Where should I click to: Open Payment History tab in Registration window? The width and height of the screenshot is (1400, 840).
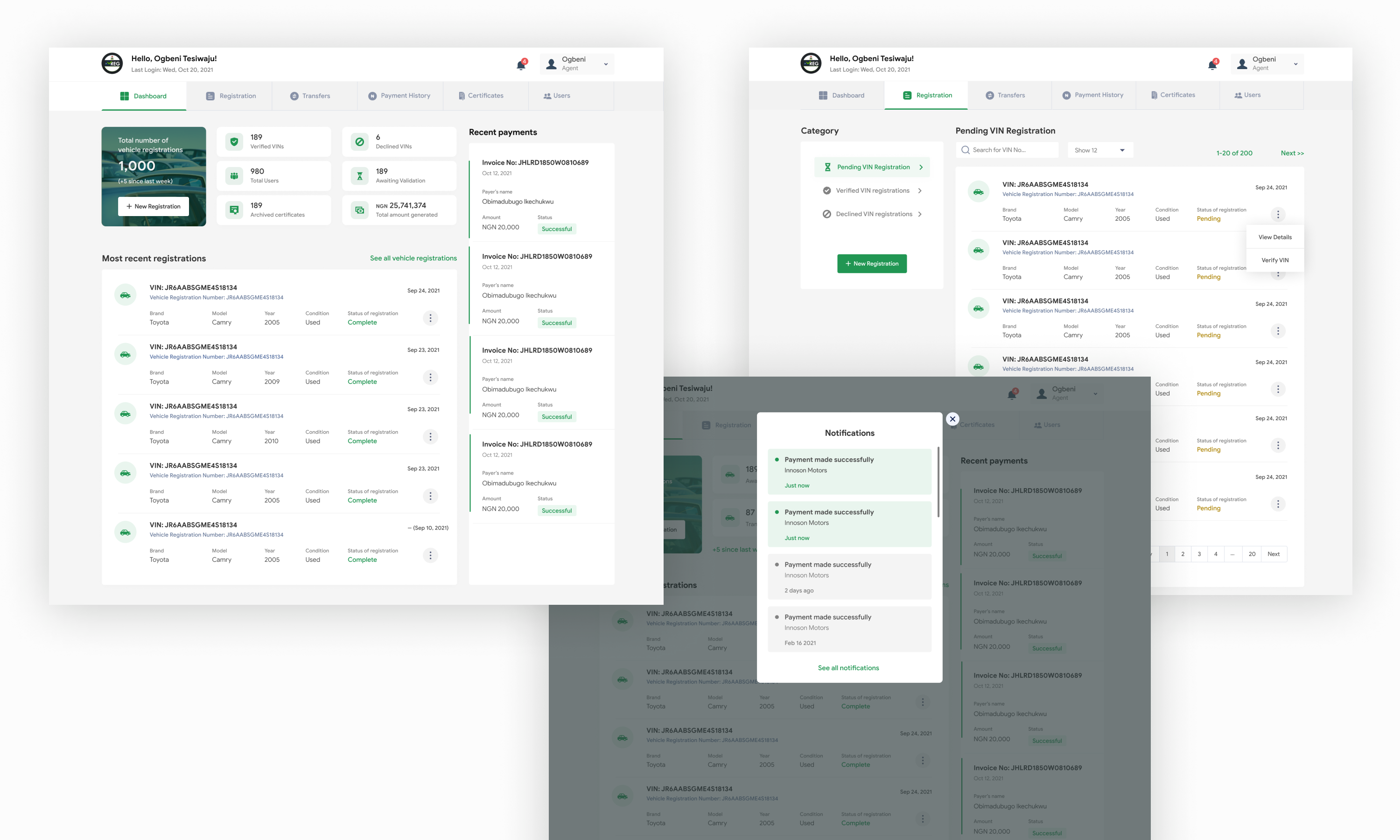click(1093, 95)
